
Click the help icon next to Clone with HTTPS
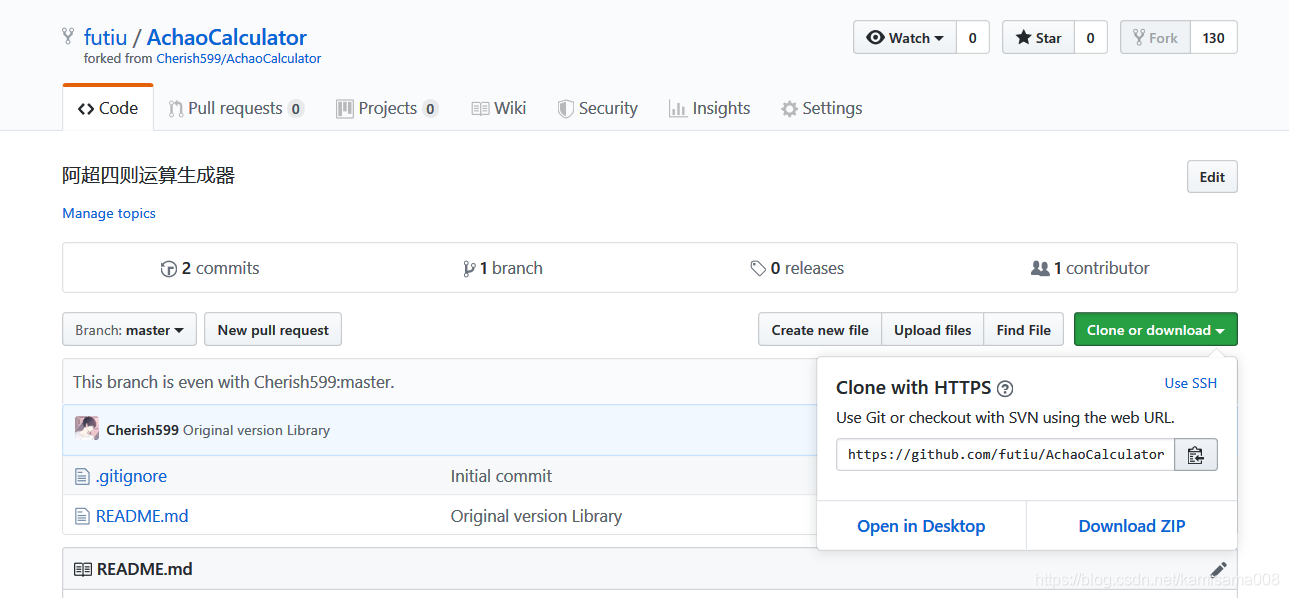click(1005, 388)
